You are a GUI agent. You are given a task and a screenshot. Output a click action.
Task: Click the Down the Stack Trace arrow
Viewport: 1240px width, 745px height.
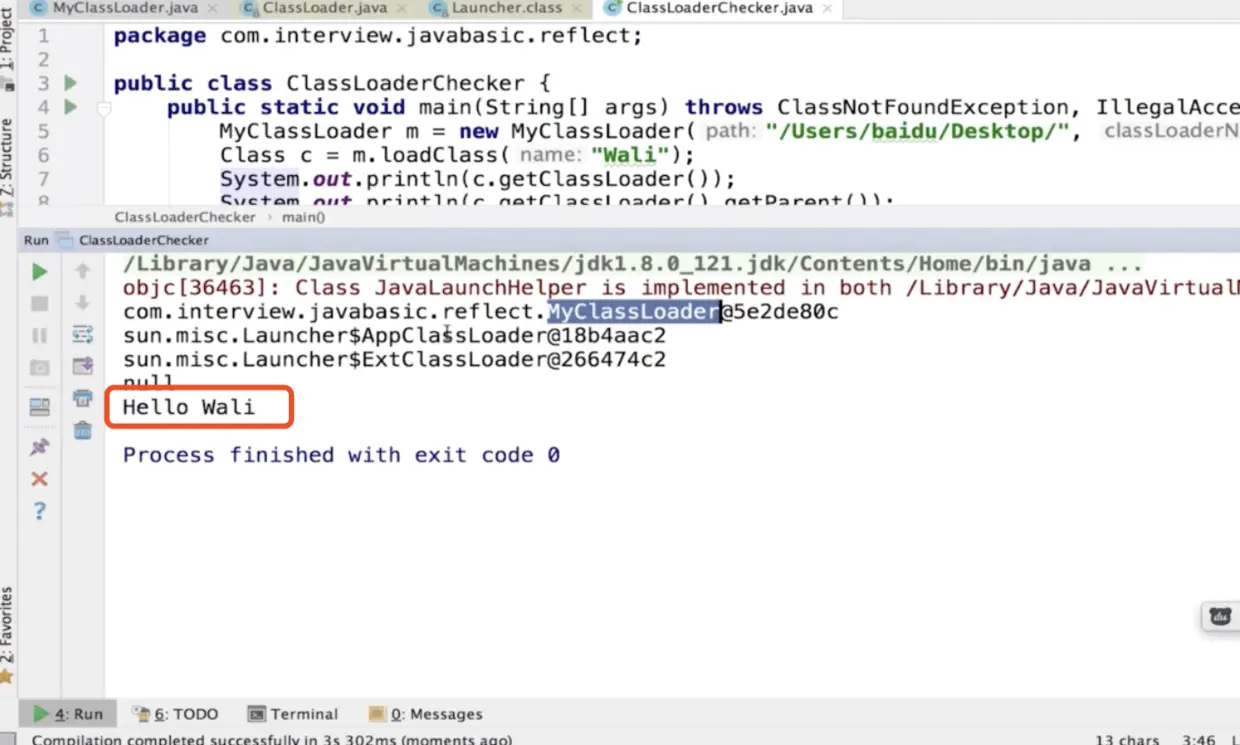tap(83, 303)
